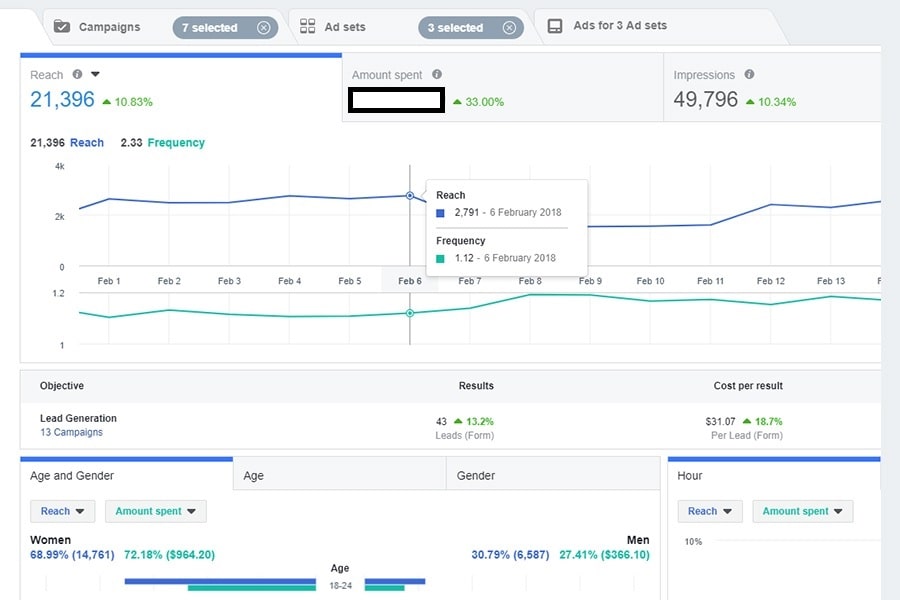Click the teal Frequency swatch in tooltip
The height and width of the screenshot is (600, 900).
point(440,259)
